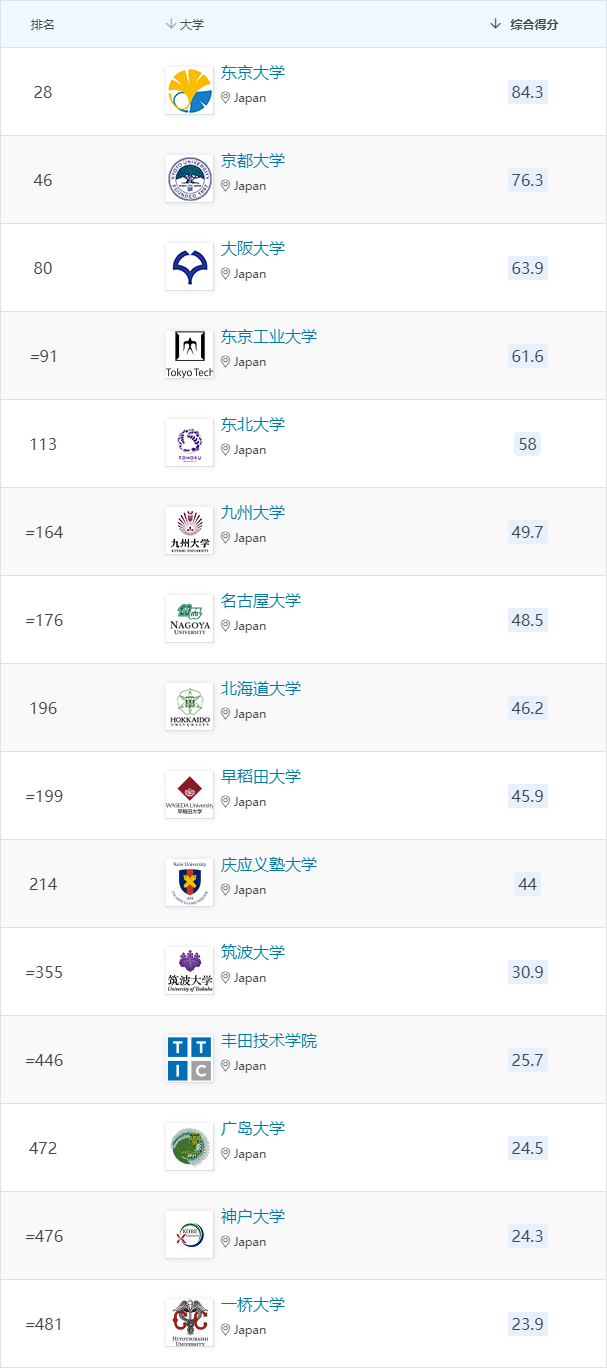Click the 84.3 score badge
This screenshot has height=1368, width=607.
coord(527,92)
